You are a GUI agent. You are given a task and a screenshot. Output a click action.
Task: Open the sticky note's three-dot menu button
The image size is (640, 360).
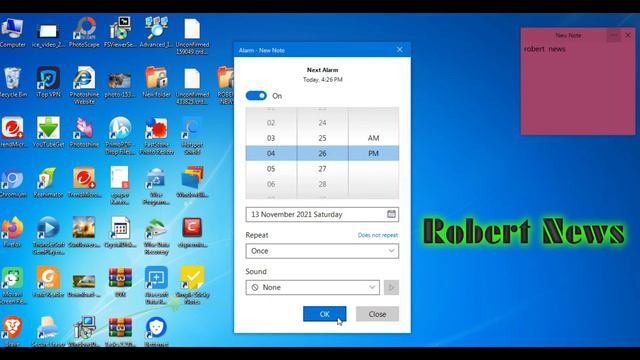613,35
